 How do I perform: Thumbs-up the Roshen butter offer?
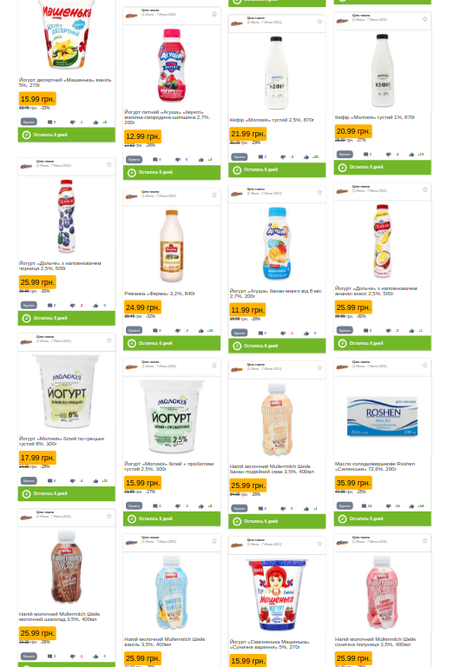click(411, 506)
